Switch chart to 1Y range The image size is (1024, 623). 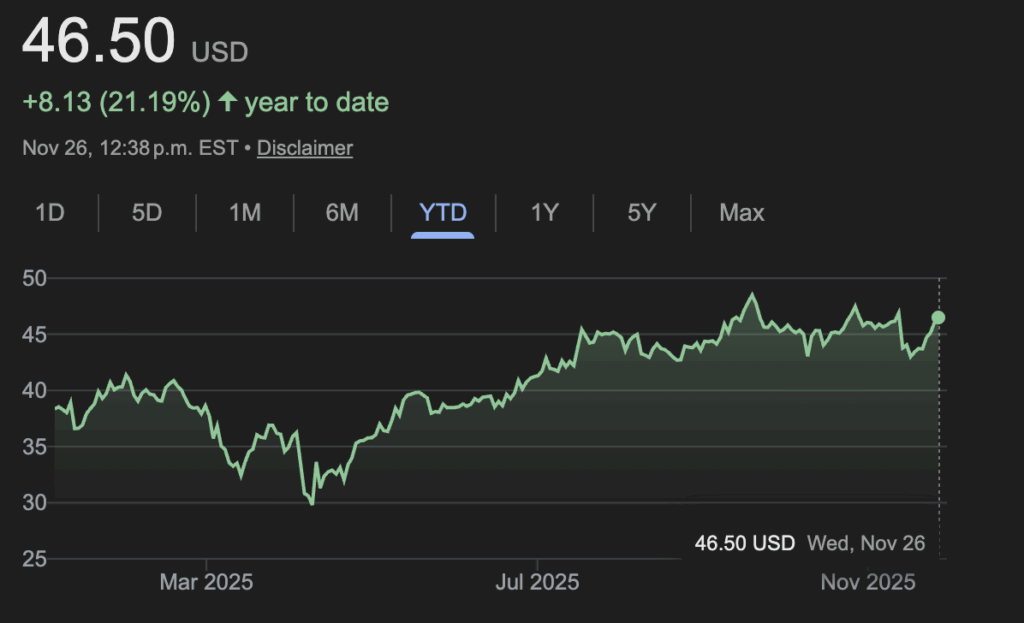click(544, 212)
